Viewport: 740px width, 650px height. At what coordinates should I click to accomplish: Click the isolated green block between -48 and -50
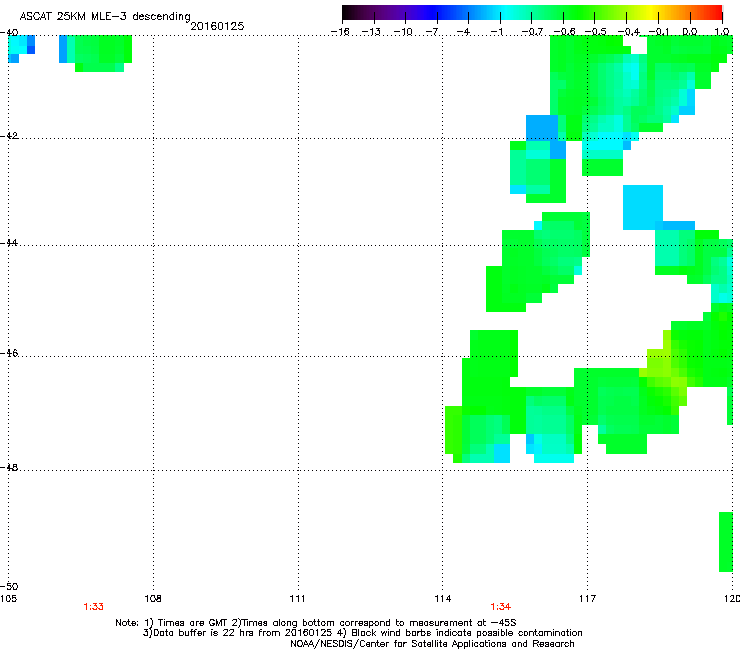(x=726, y=541)
